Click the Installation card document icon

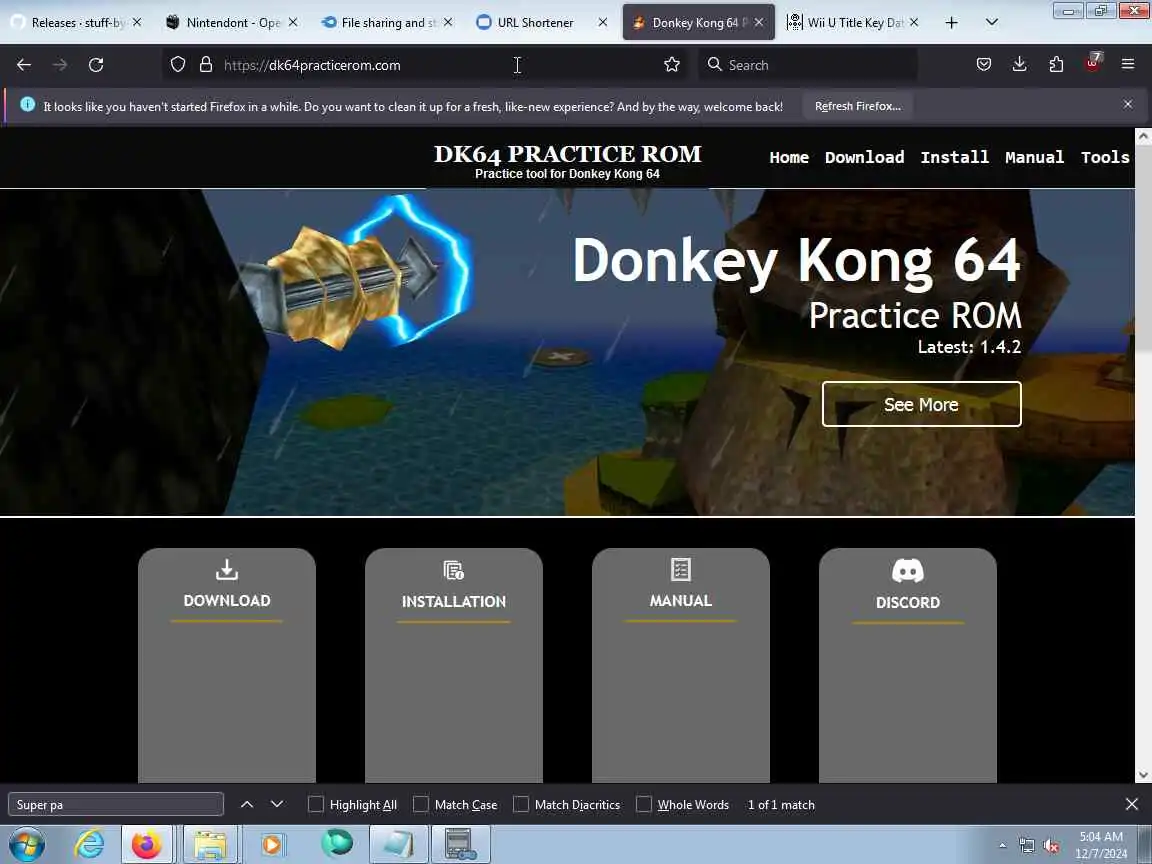453,570
